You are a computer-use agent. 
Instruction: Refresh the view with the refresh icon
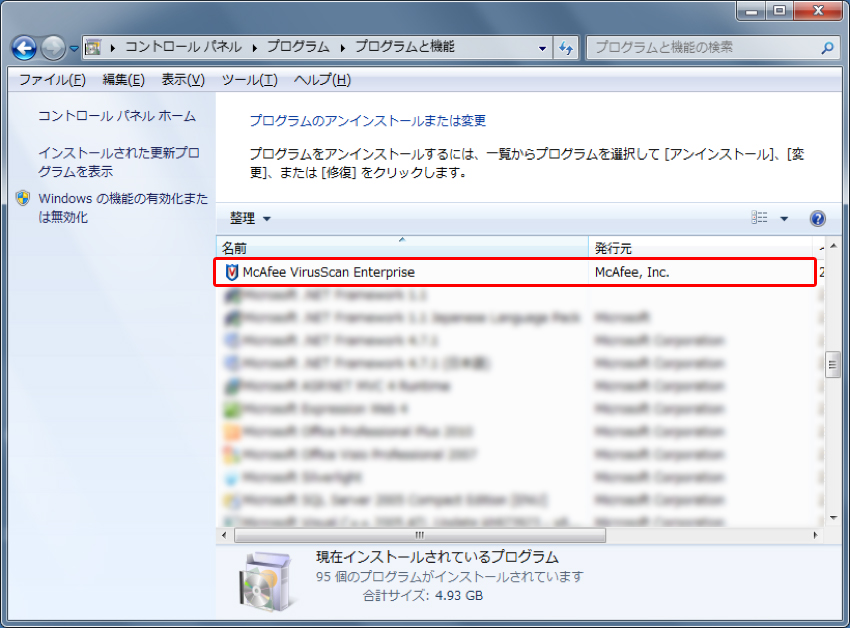tap(566, 48)
